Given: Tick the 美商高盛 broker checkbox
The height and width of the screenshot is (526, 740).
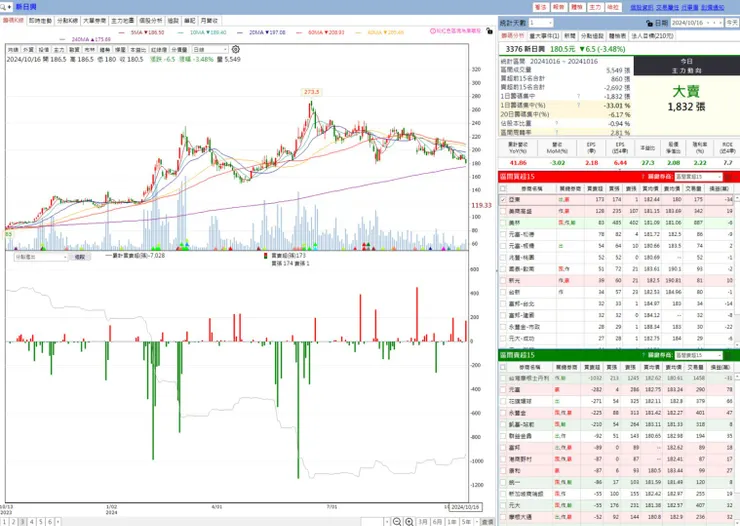Looking at the screenshot, I should [x=503, y=211].
